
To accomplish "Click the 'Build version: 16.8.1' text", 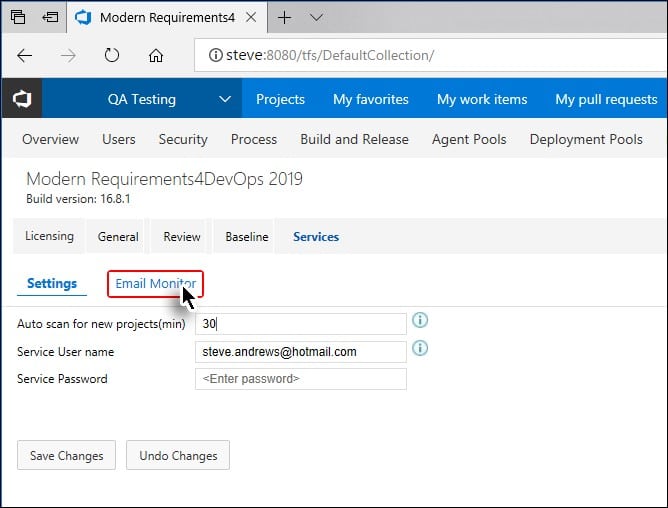I will click(x=78, y=199).
